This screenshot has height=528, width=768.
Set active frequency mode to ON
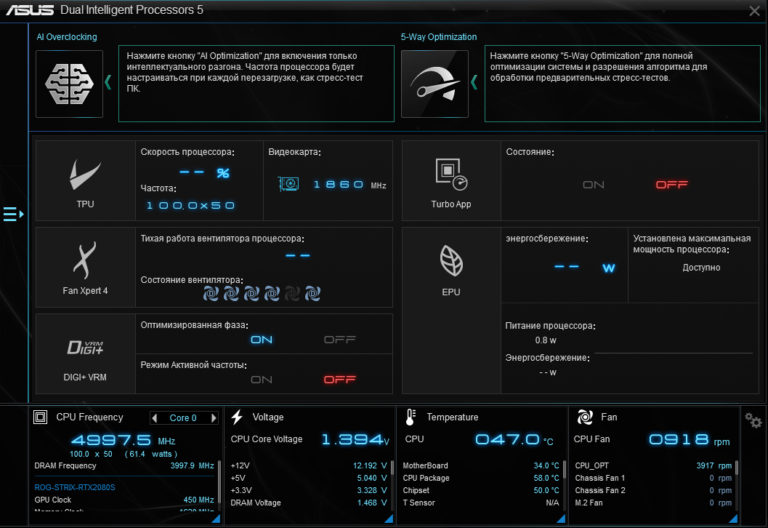pos(262,380)
